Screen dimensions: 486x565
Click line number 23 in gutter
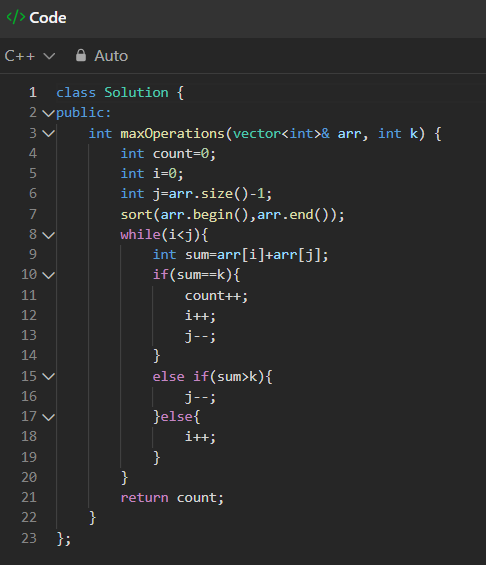point(29,538)
